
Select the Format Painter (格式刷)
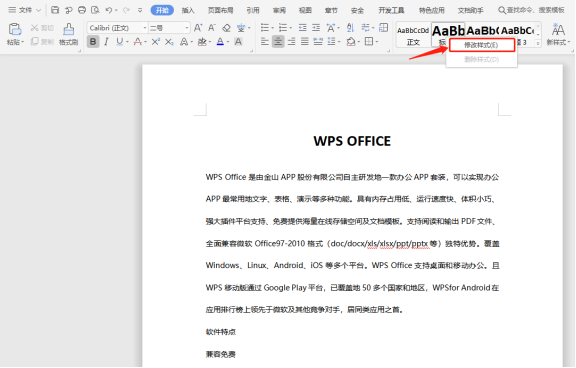click(x=69, y=35)
